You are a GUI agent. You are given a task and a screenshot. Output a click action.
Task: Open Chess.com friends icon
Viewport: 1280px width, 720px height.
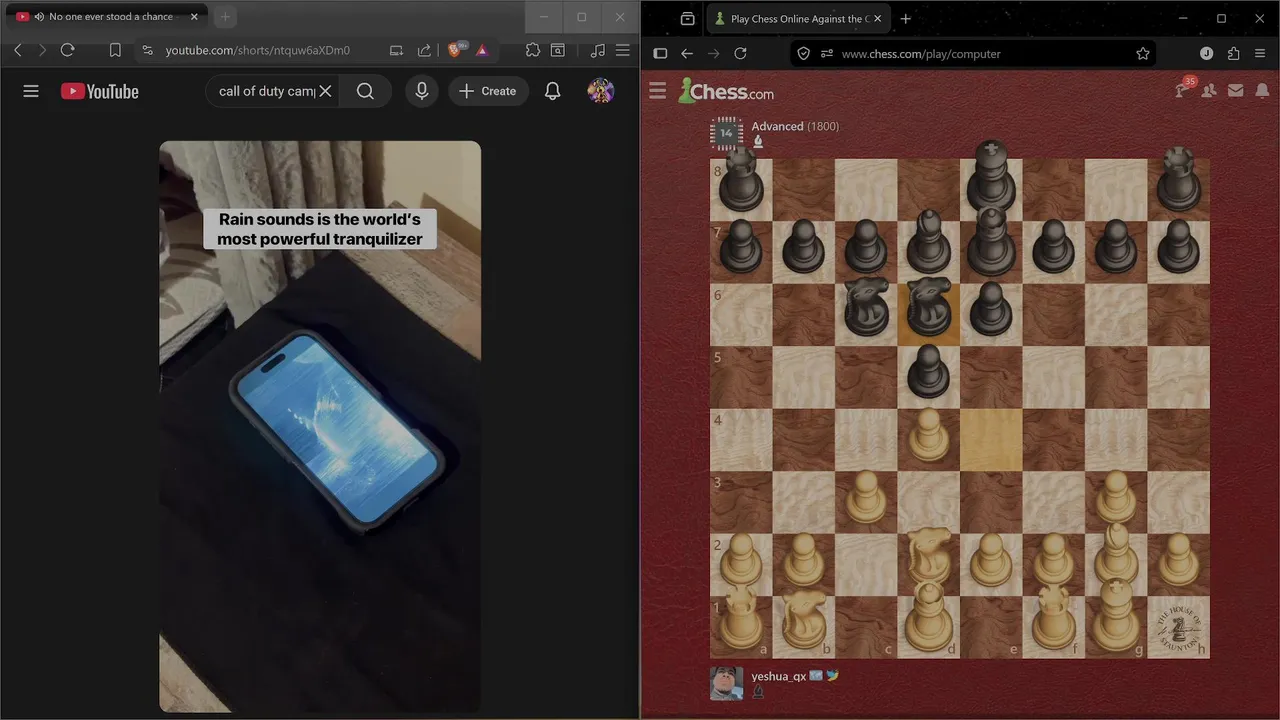[1209, 91]
